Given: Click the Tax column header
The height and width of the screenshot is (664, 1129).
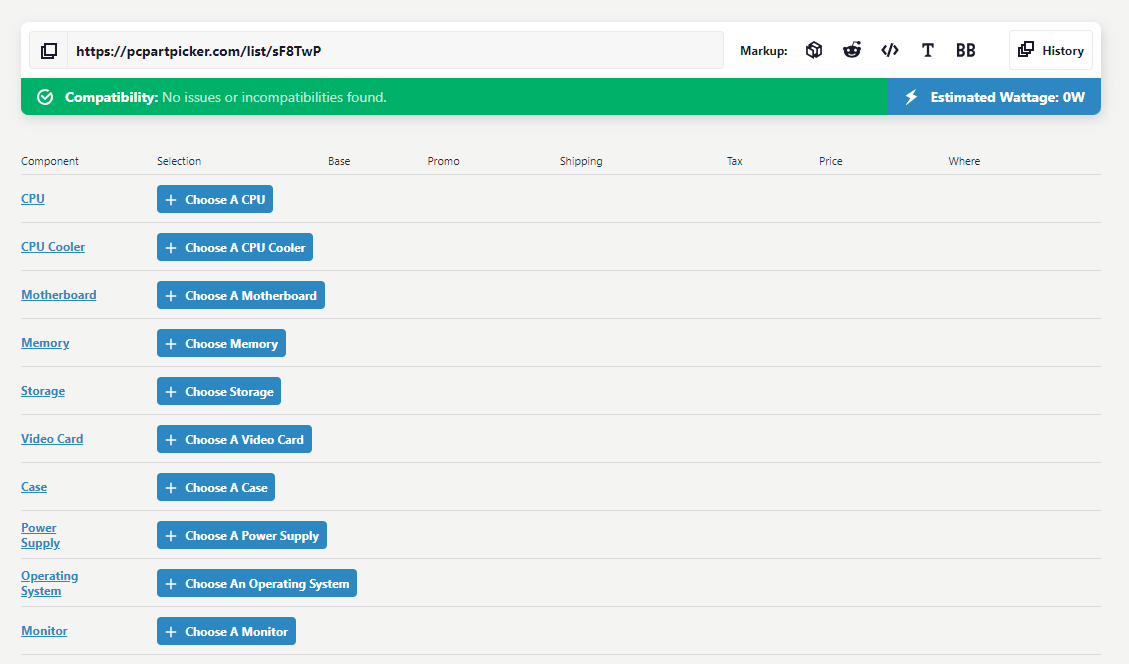Looking at the screenshot, I should [734, 161].
